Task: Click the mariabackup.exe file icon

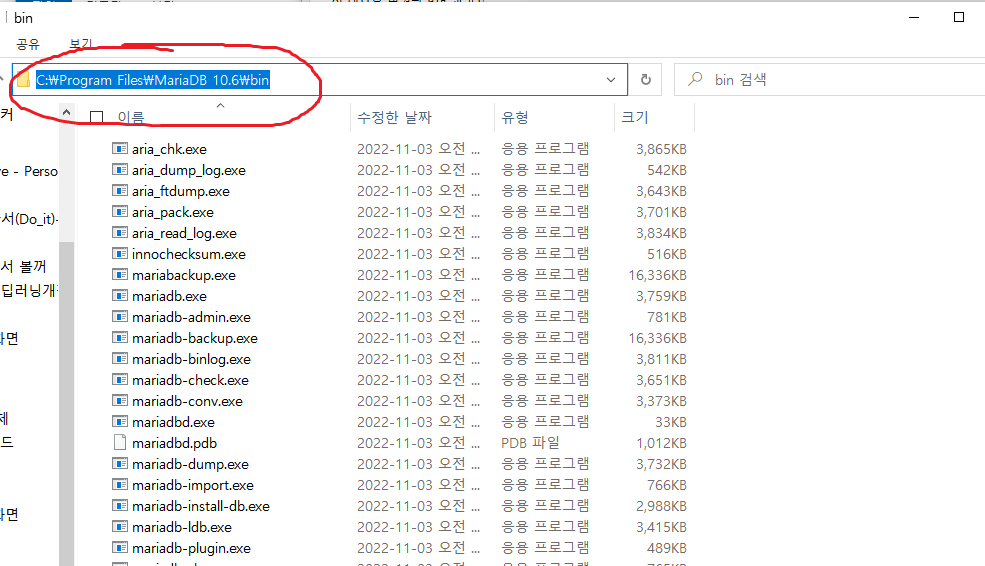Action: pos(120,275)
